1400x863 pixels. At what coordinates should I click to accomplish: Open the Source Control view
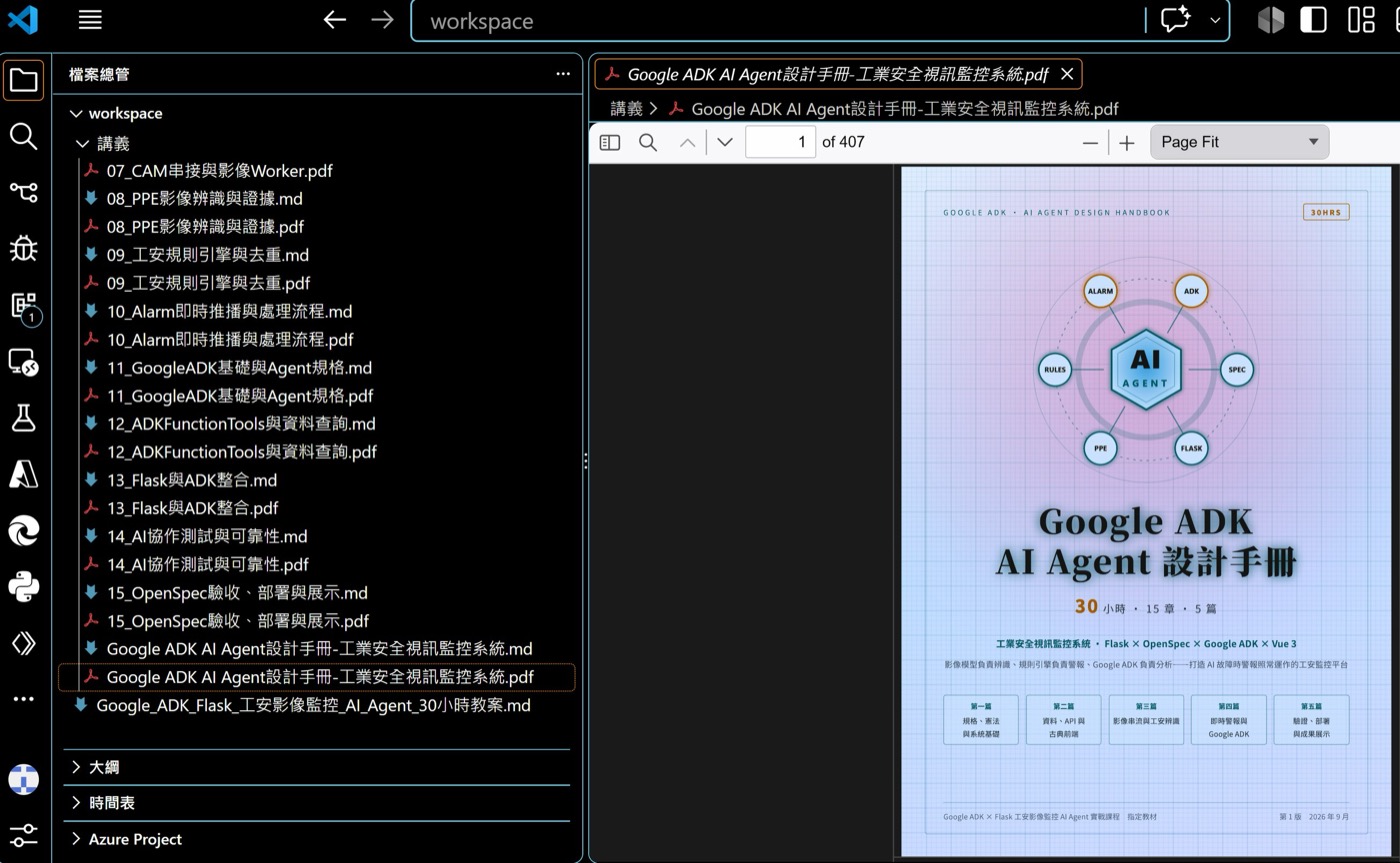tap(24, 192)
